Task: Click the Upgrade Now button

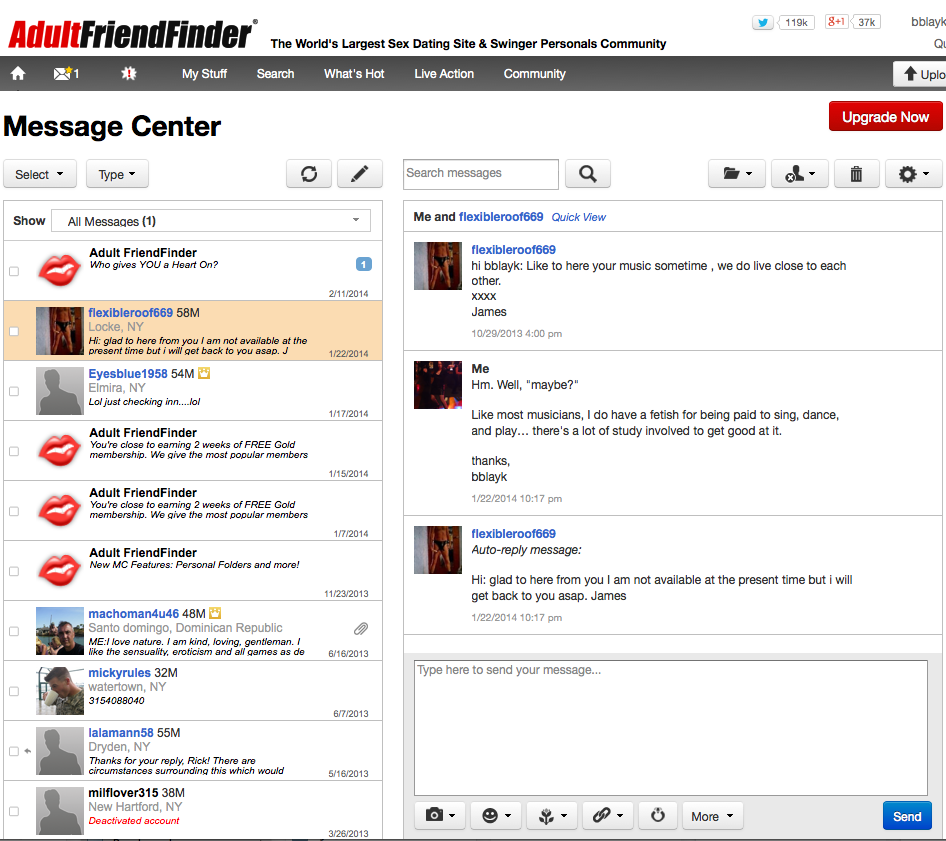Action: pyautogui.click(x=885, y=116)
